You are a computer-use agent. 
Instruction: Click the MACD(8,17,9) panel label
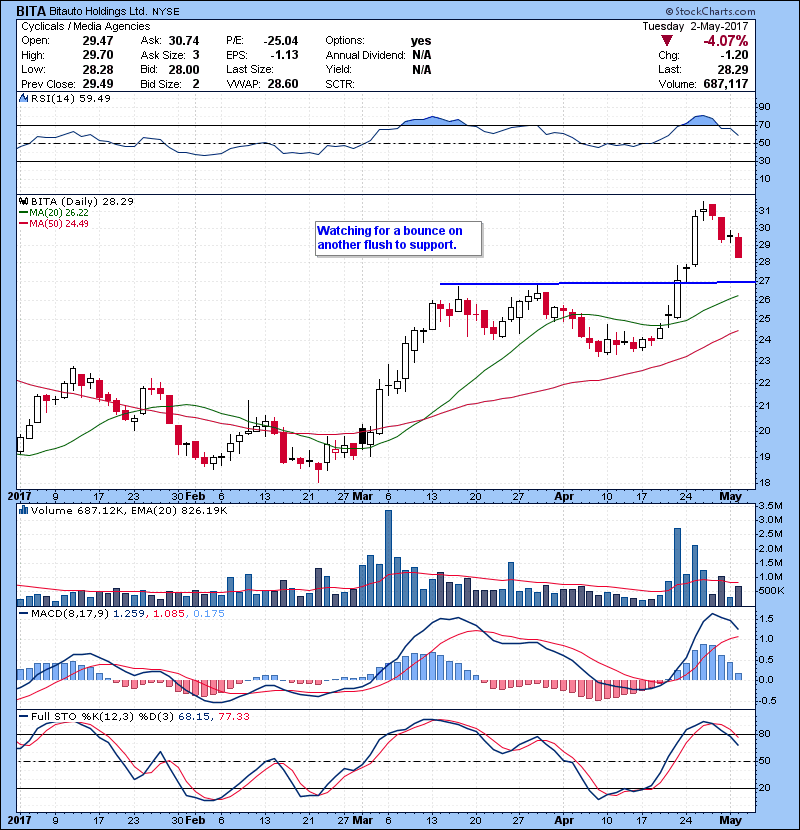click(x=70, y=614)
